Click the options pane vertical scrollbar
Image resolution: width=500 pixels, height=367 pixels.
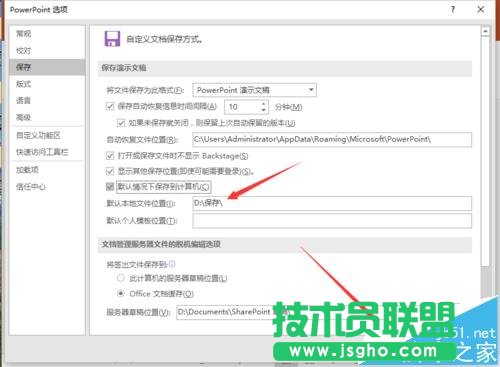pos(485,151)
